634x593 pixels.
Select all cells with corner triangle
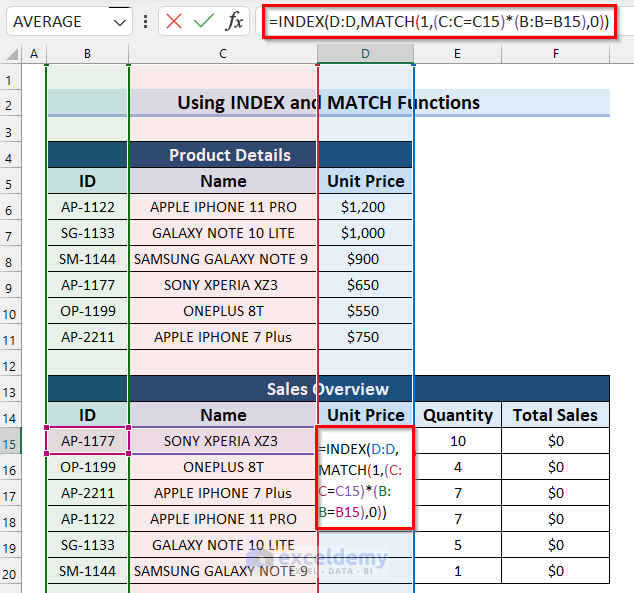12,54
